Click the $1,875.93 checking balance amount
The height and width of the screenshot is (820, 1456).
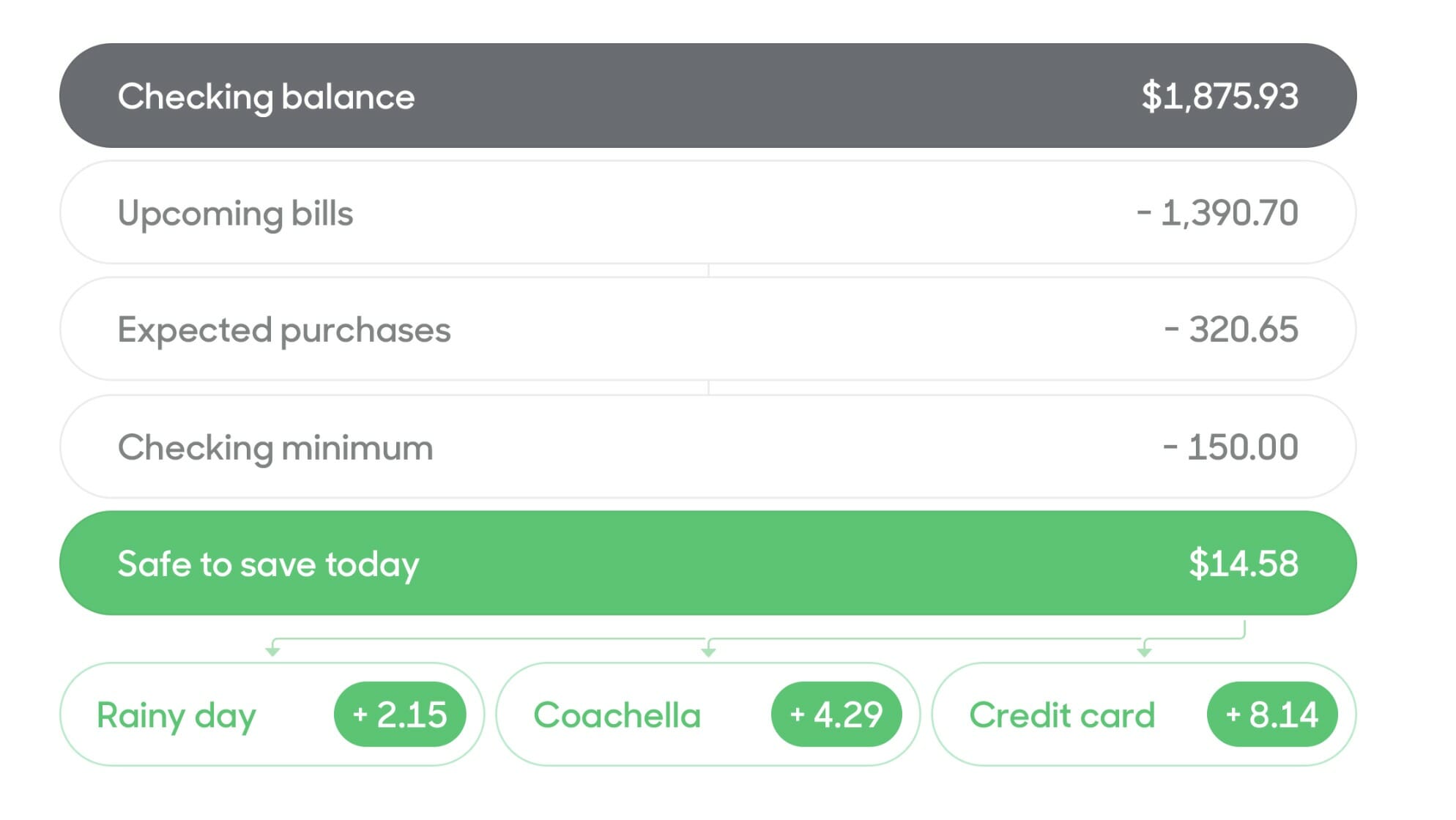[x=1220, y=97]
